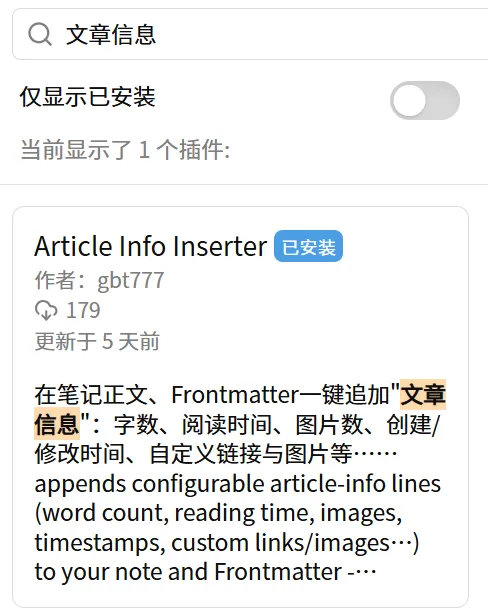The width and height of the screenshot is (488, 609).
Task: Click the 在笔记正文、Frontmatter一键追加 description line
Action: 217,395
